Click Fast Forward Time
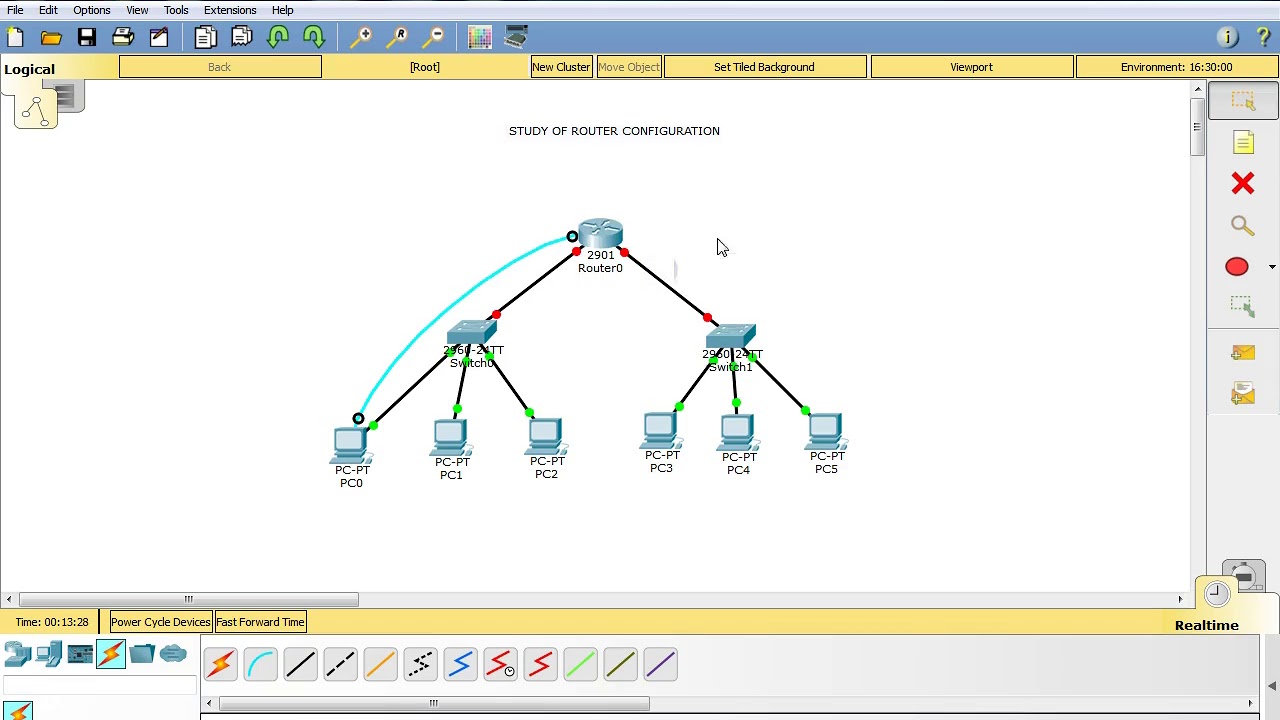Image resolution: width=1280 pixels, height=720 pixels. (260, 622)
